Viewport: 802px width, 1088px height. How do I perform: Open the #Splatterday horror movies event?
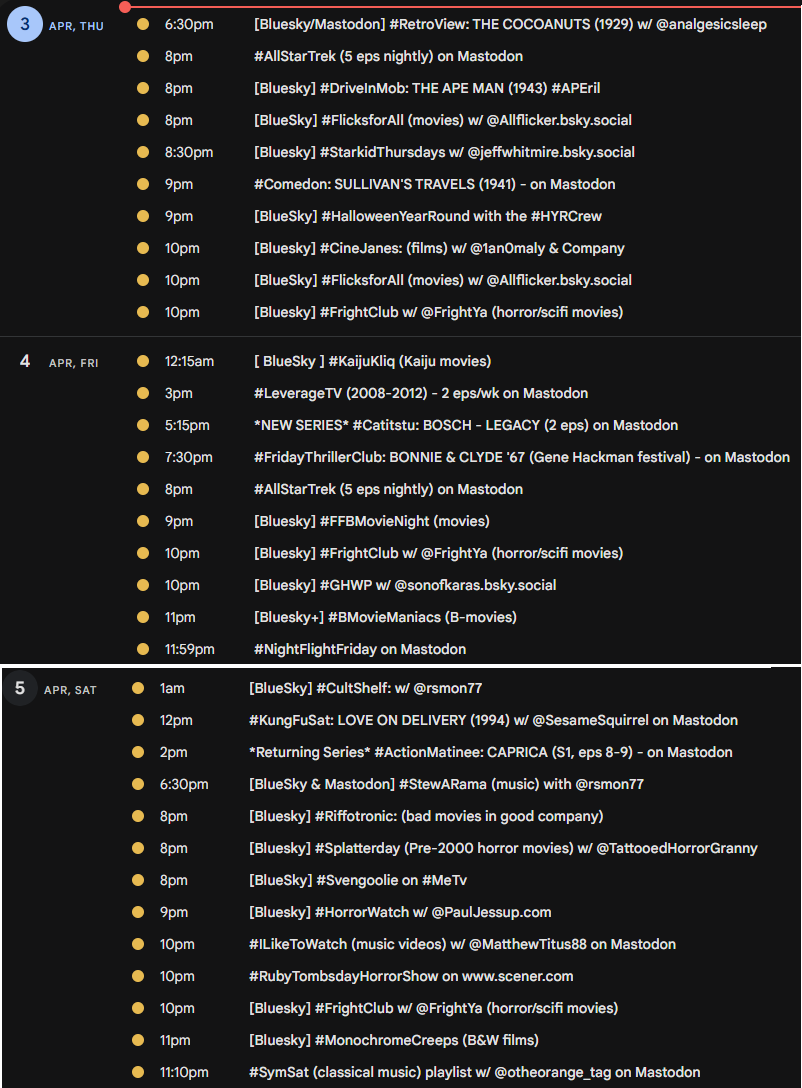click(503, 847)
